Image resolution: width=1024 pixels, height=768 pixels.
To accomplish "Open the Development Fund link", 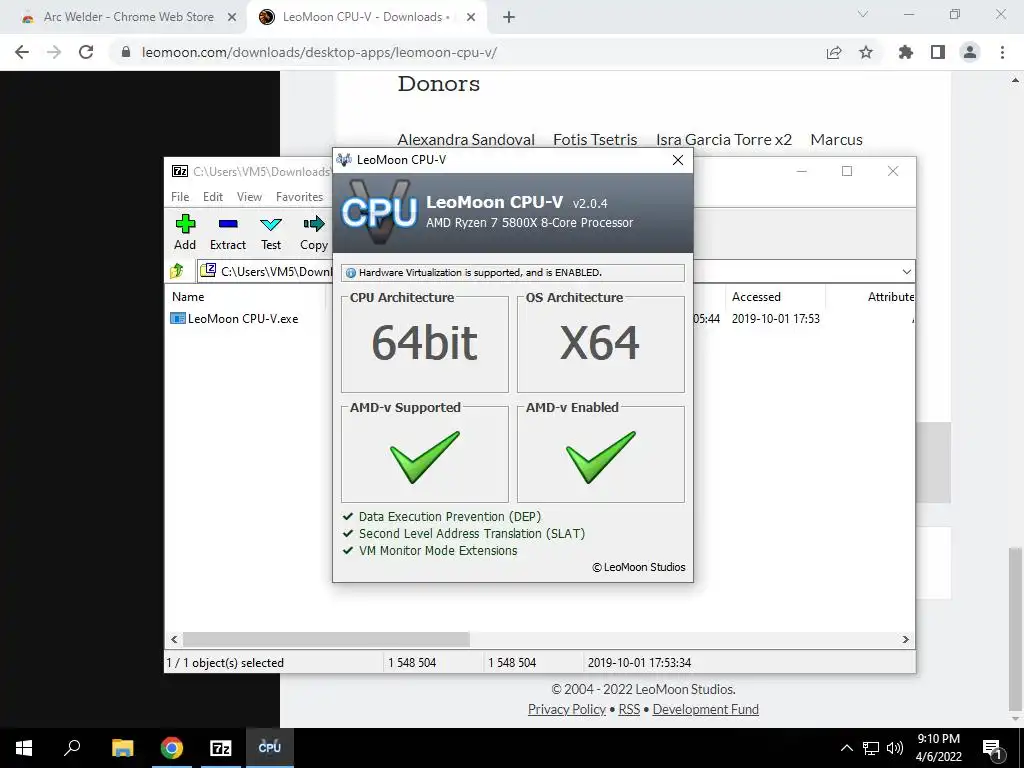I will pyautogui.click(x=705, y=709).
